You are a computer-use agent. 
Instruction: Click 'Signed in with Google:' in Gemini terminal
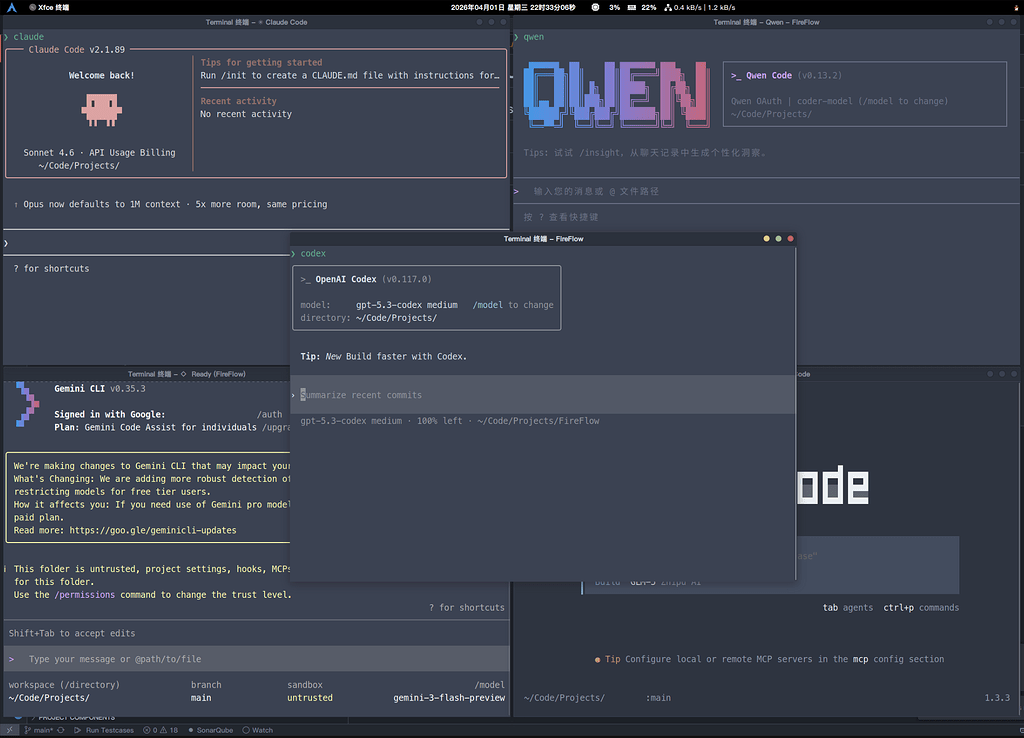pos(110,414)
